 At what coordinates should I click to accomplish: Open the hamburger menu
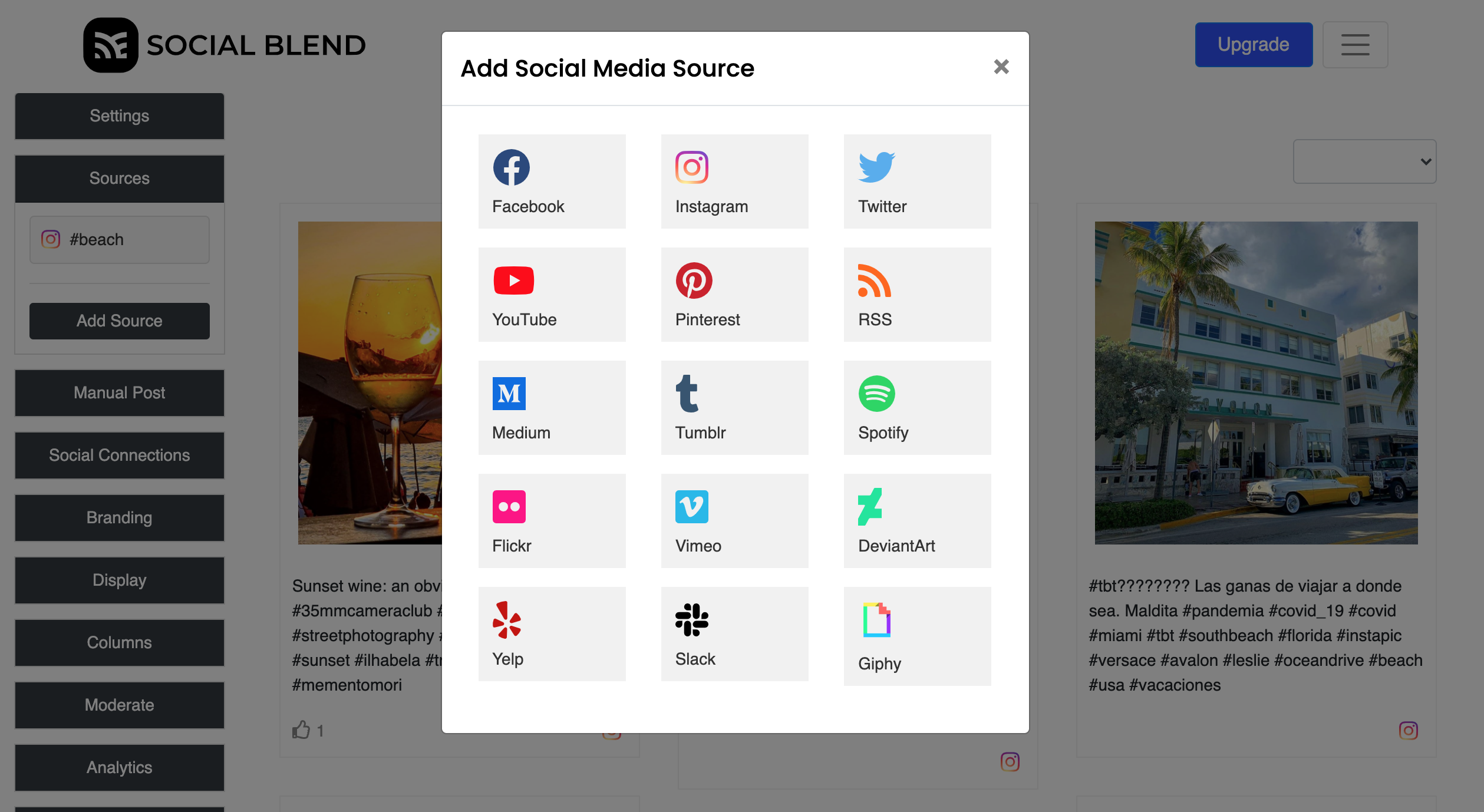tap(1355, 45)
